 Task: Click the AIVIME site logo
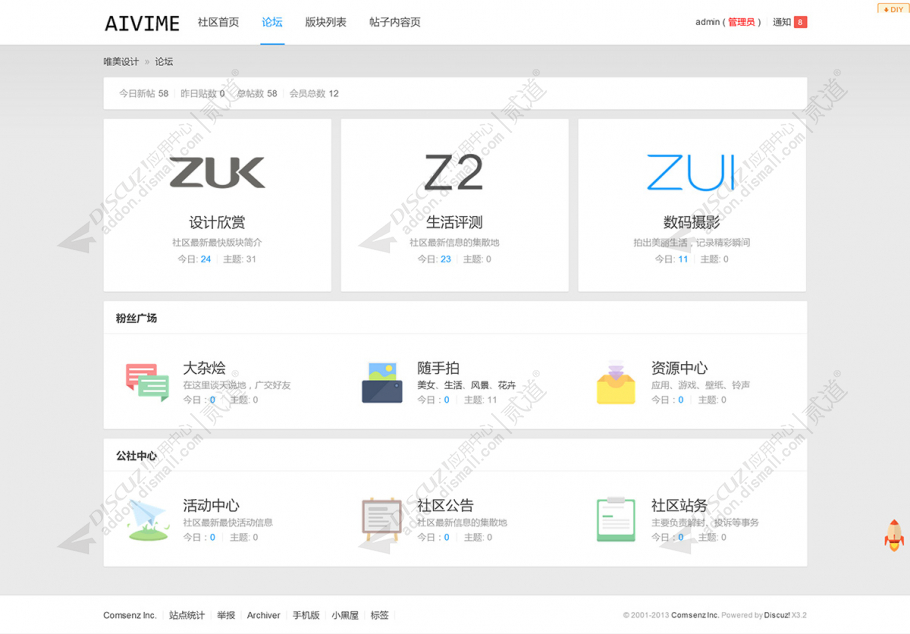(x=142, y=23)
